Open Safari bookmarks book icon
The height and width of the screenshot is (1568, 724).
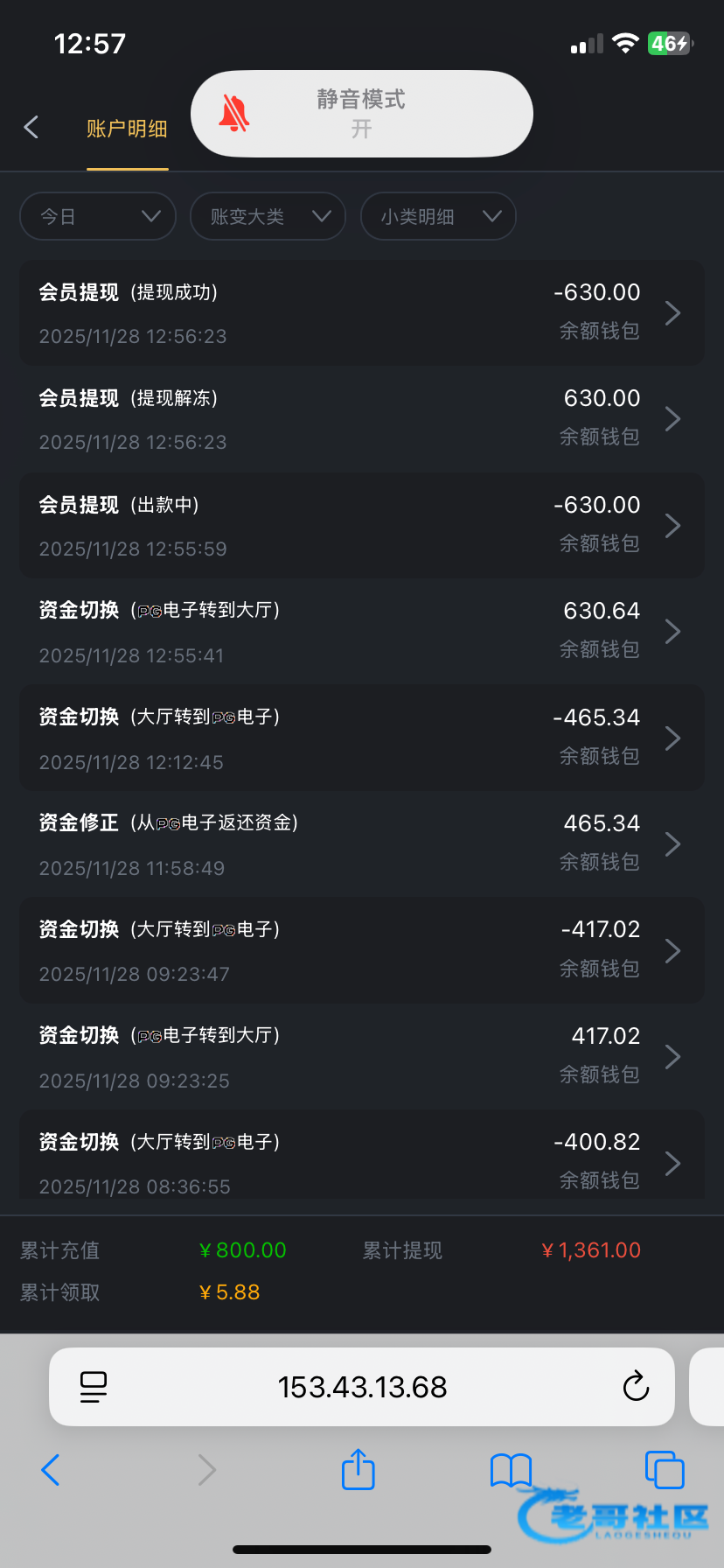[511, 1469]
